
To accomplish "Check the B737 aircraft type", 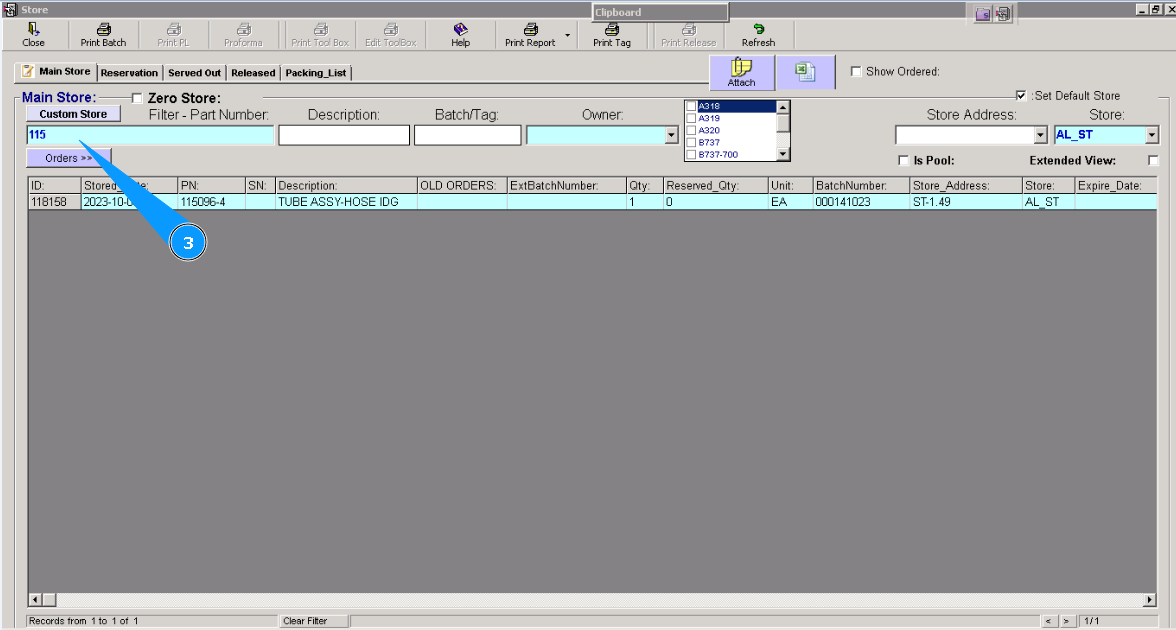I will pos(692,142).
